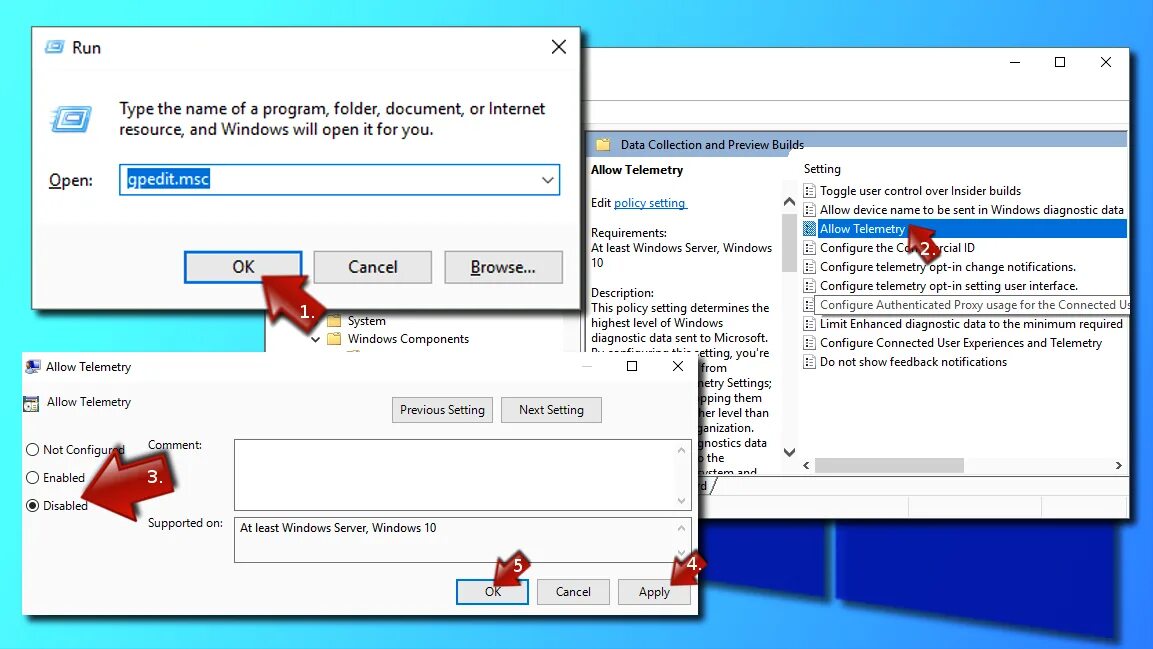Viewport: 1153px width, 649px height.
Task: Click Cancel in Allow Telemetry dialog
Action: [x=573, y=592]
